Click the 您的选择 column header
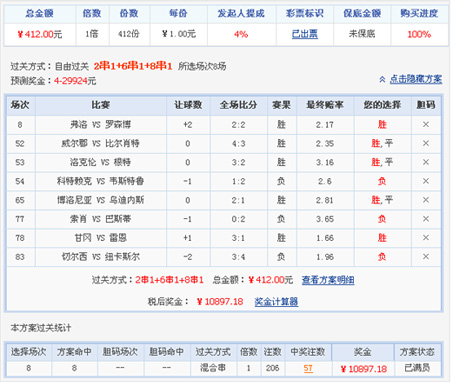The height and width of the screenshot is (382, 451). coord(382,105)
